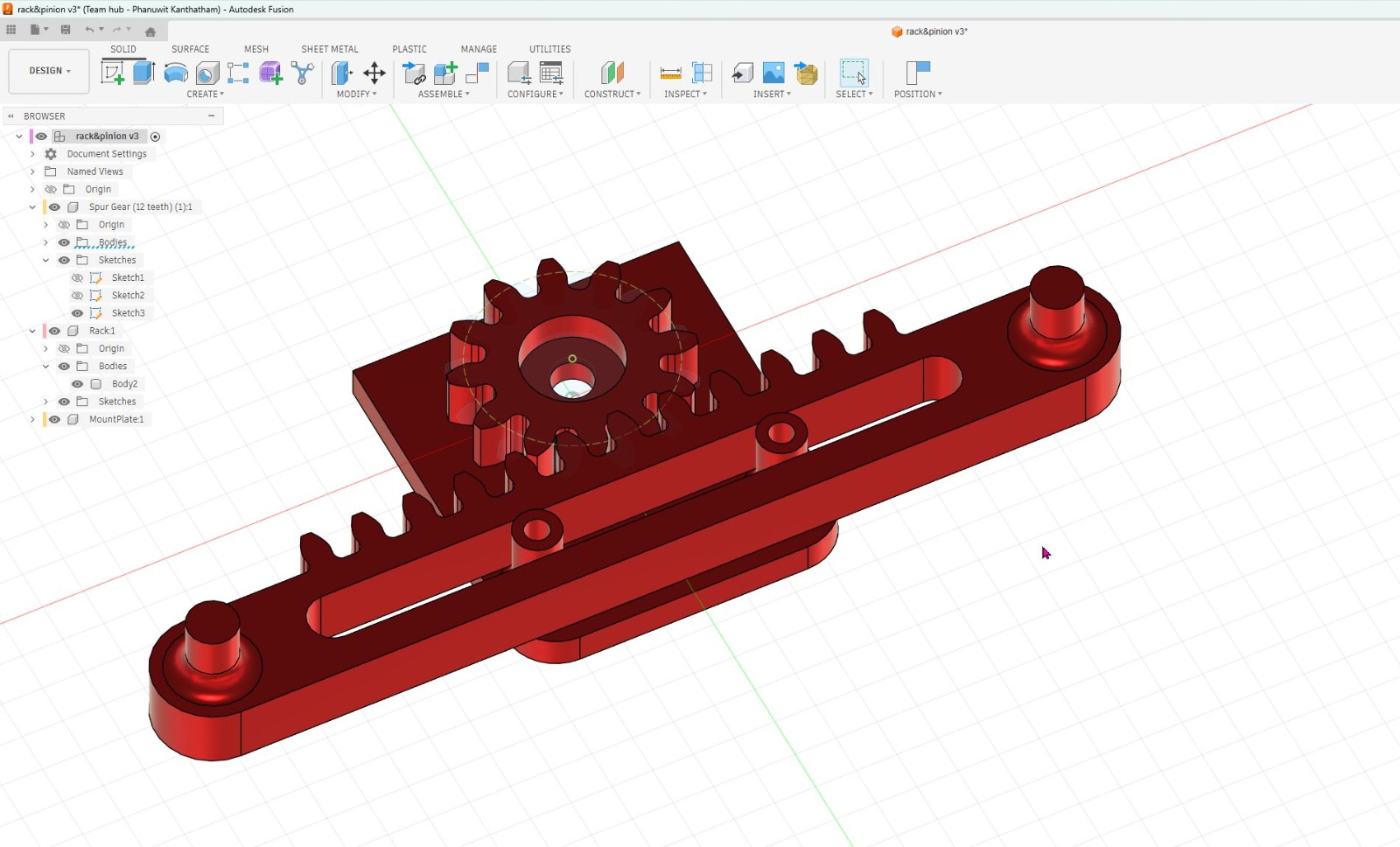Click the Insert Mesh icon
1400x847 pixels.
click(x=806, y=73)
